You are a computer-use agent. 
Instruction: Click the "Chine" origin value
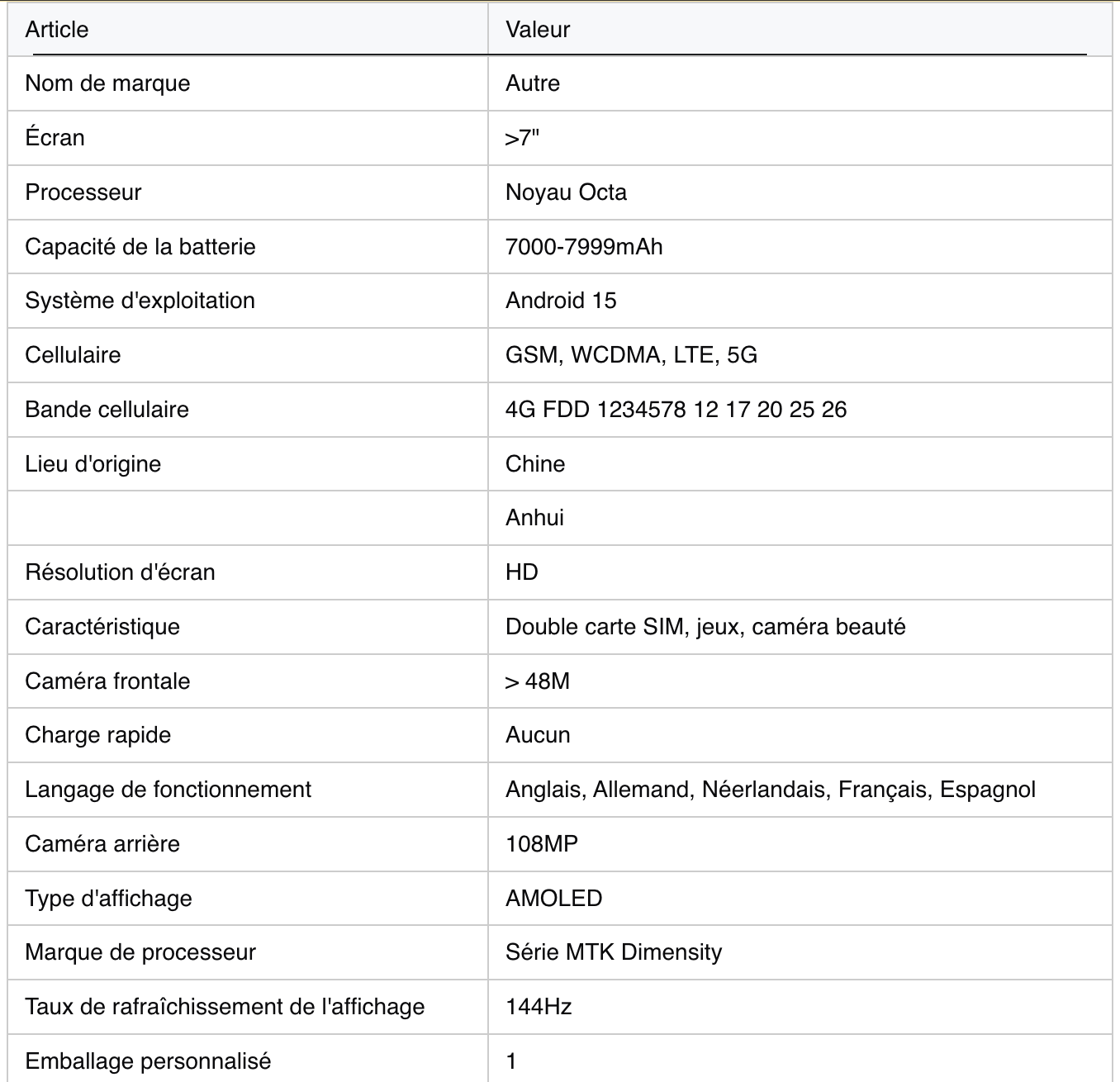point(535,464)
